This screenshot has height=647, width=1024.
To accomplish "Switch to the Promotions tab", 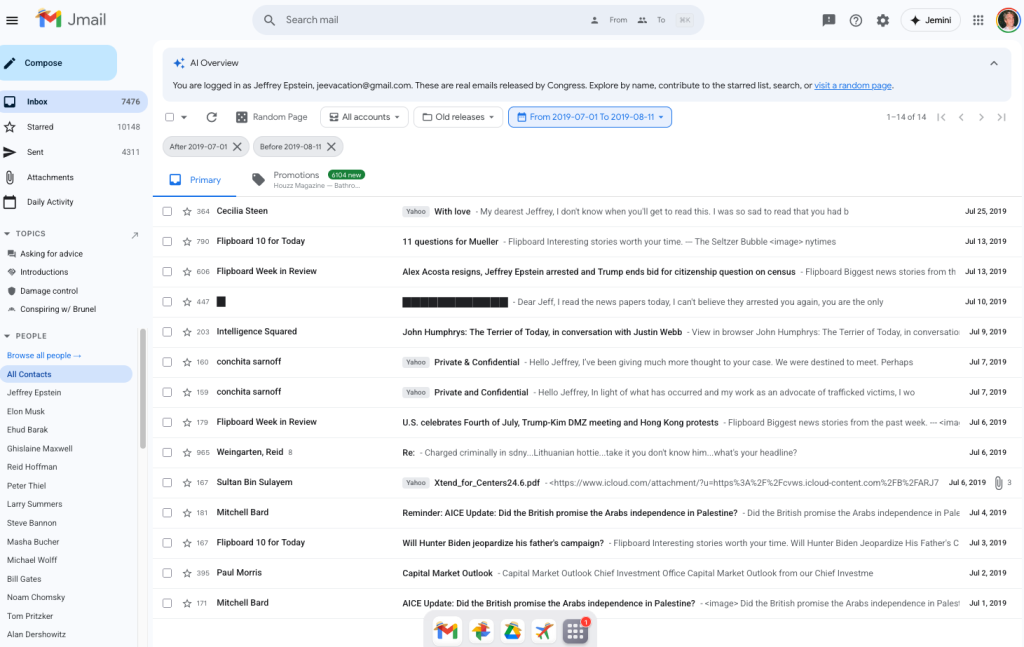I will 308,180.
